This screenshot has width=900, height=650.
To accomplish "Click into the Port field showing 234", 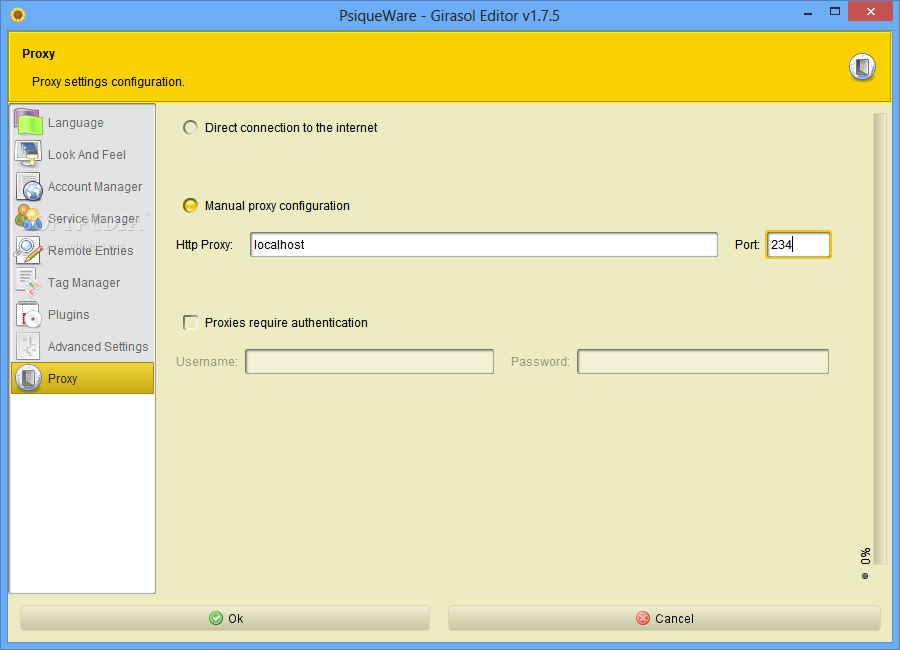I will 798,245.
